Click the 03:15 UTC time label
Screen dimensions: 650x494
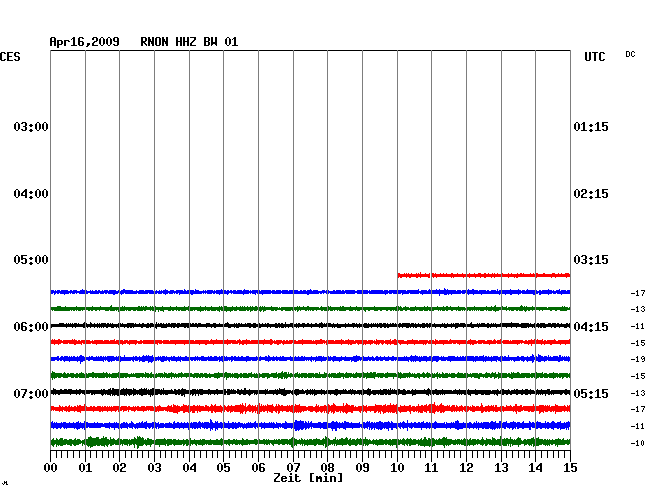coord(591,260)
